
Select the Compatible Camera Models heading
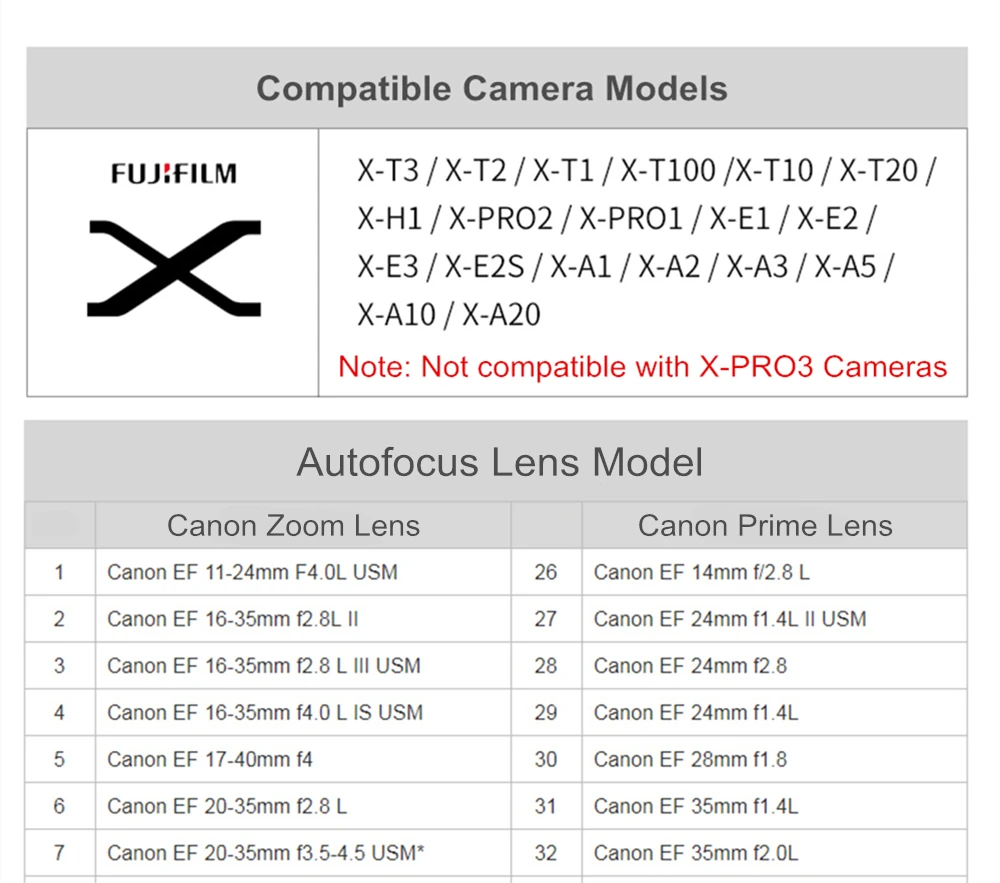(492, 88)
